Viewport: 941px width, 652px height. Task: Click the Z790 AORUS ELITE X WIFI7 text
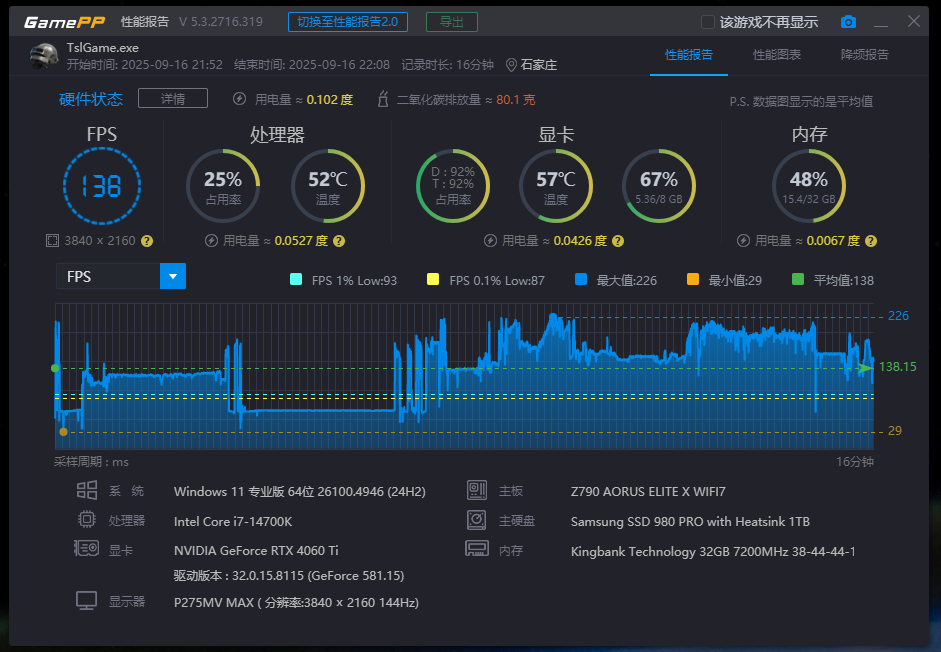[x=648, y=492]
